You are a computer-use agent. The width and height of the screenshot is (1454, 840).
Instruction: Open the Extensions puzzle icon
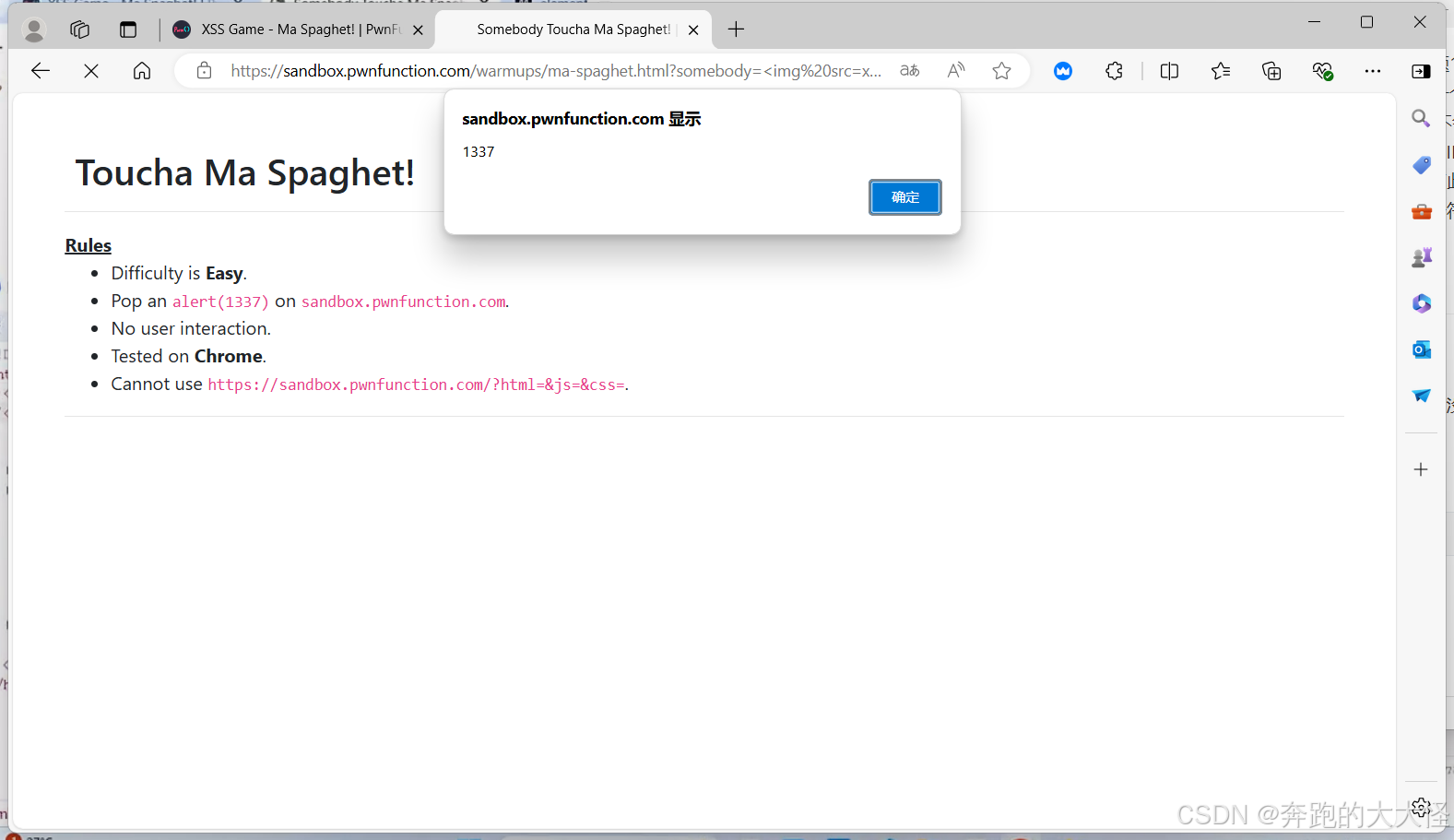[1114, 71]
